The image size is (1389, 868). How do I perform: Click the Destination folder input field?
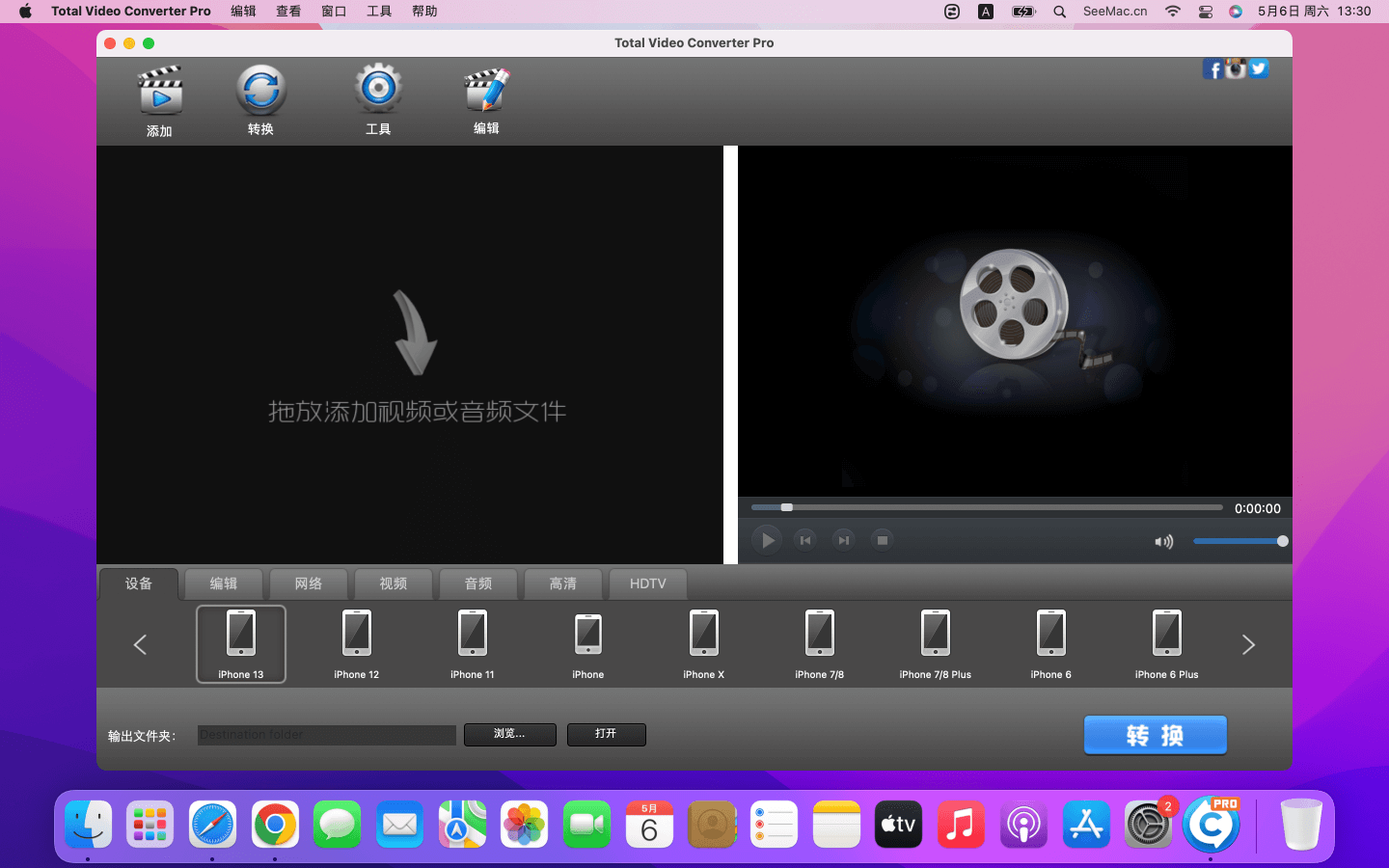coord(326,735)
